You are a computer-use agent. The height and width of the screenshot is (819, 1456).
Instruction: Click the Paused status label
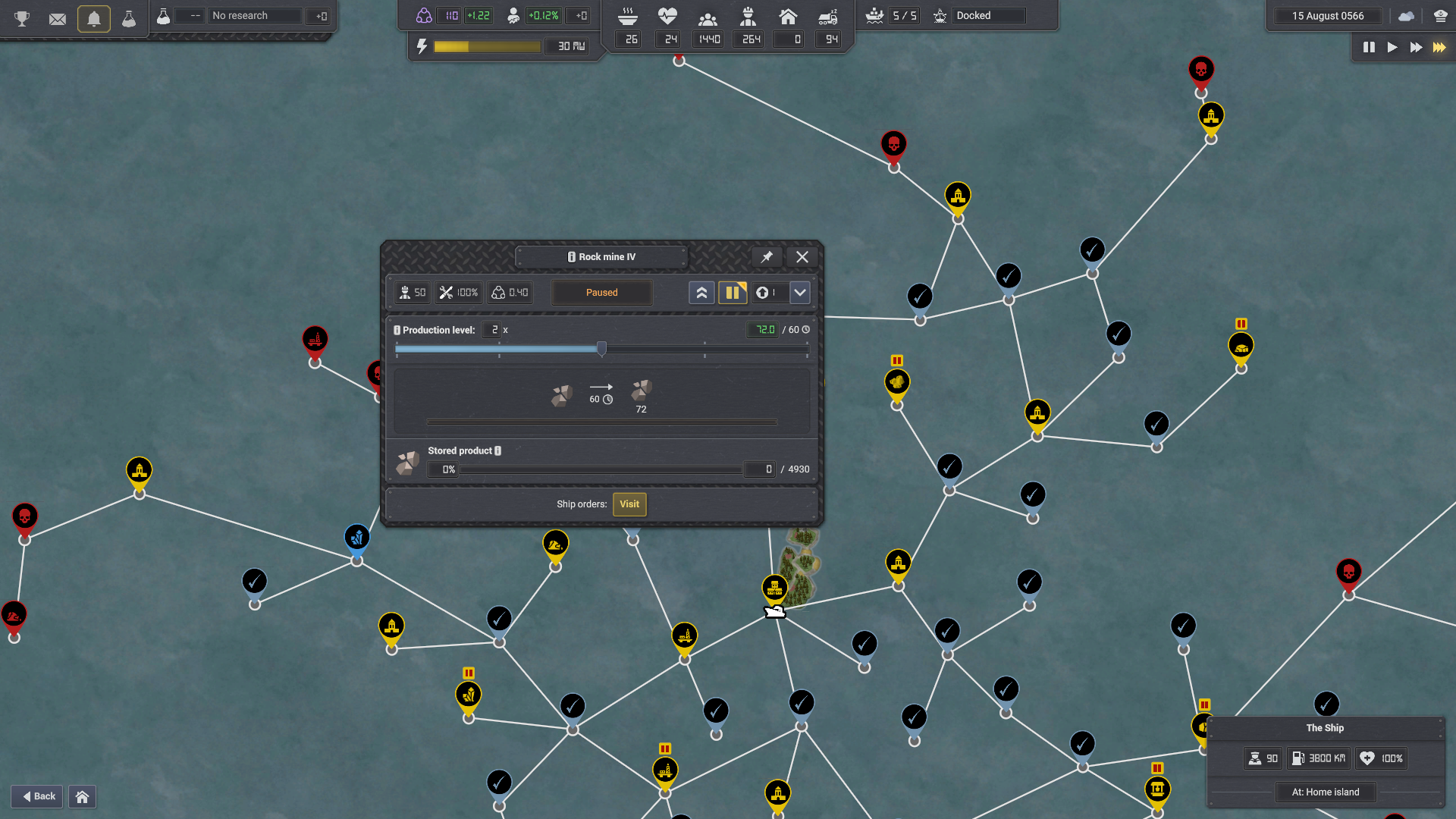601,293
